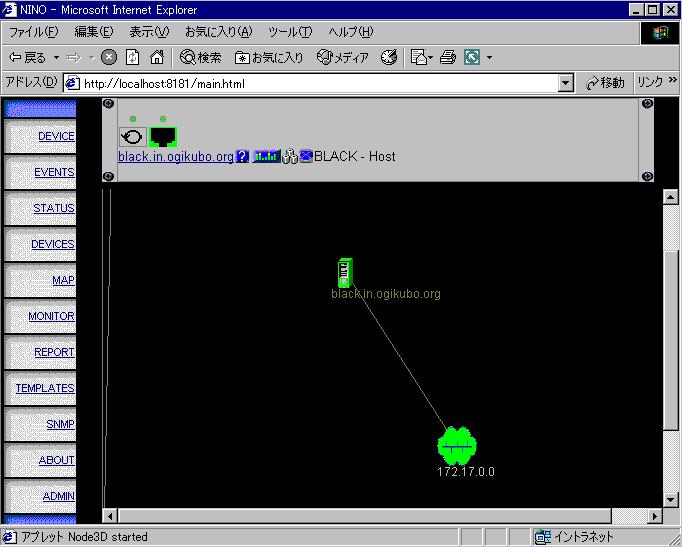Open the ファイル(F) menu
This screenshot has height=547, width=682.
[x=33, y=32]
